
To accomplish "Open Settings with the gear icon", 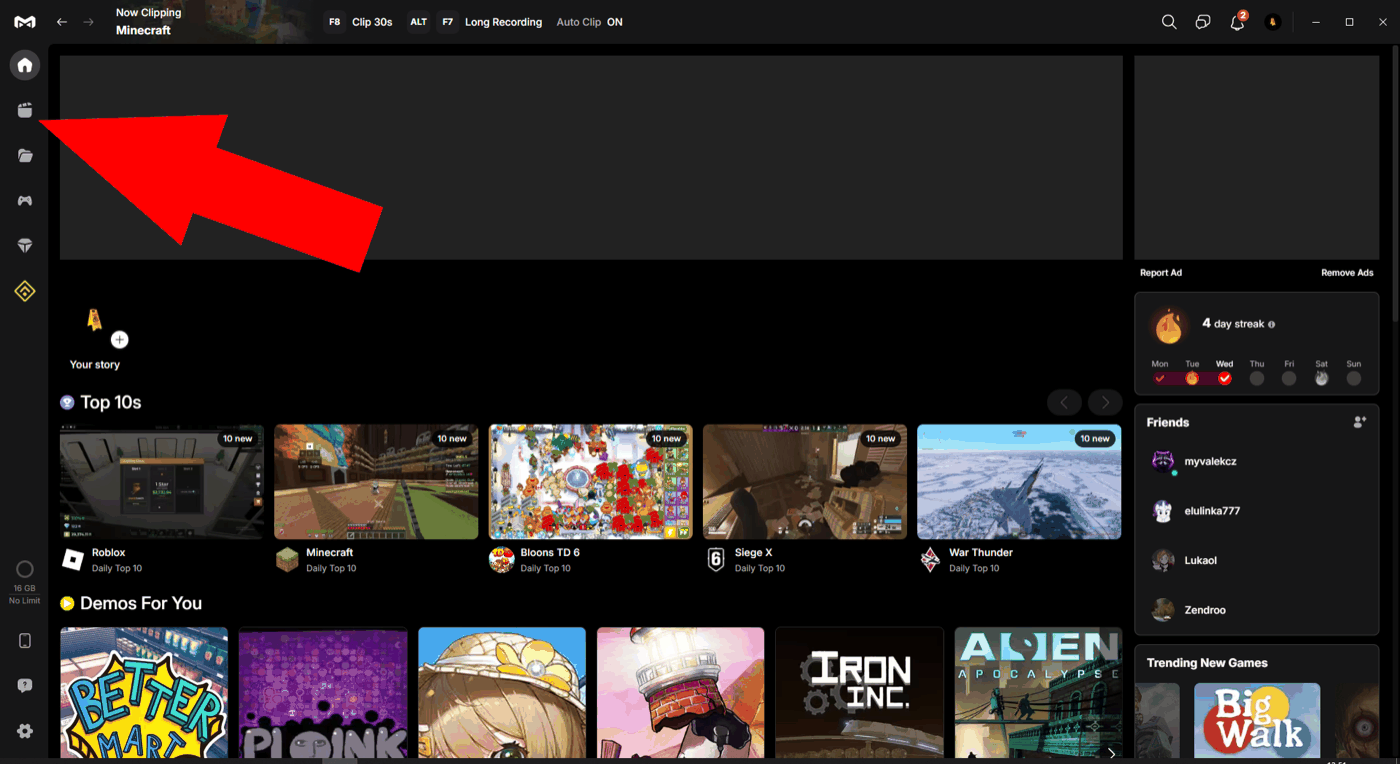I will [x=25, y=731].
